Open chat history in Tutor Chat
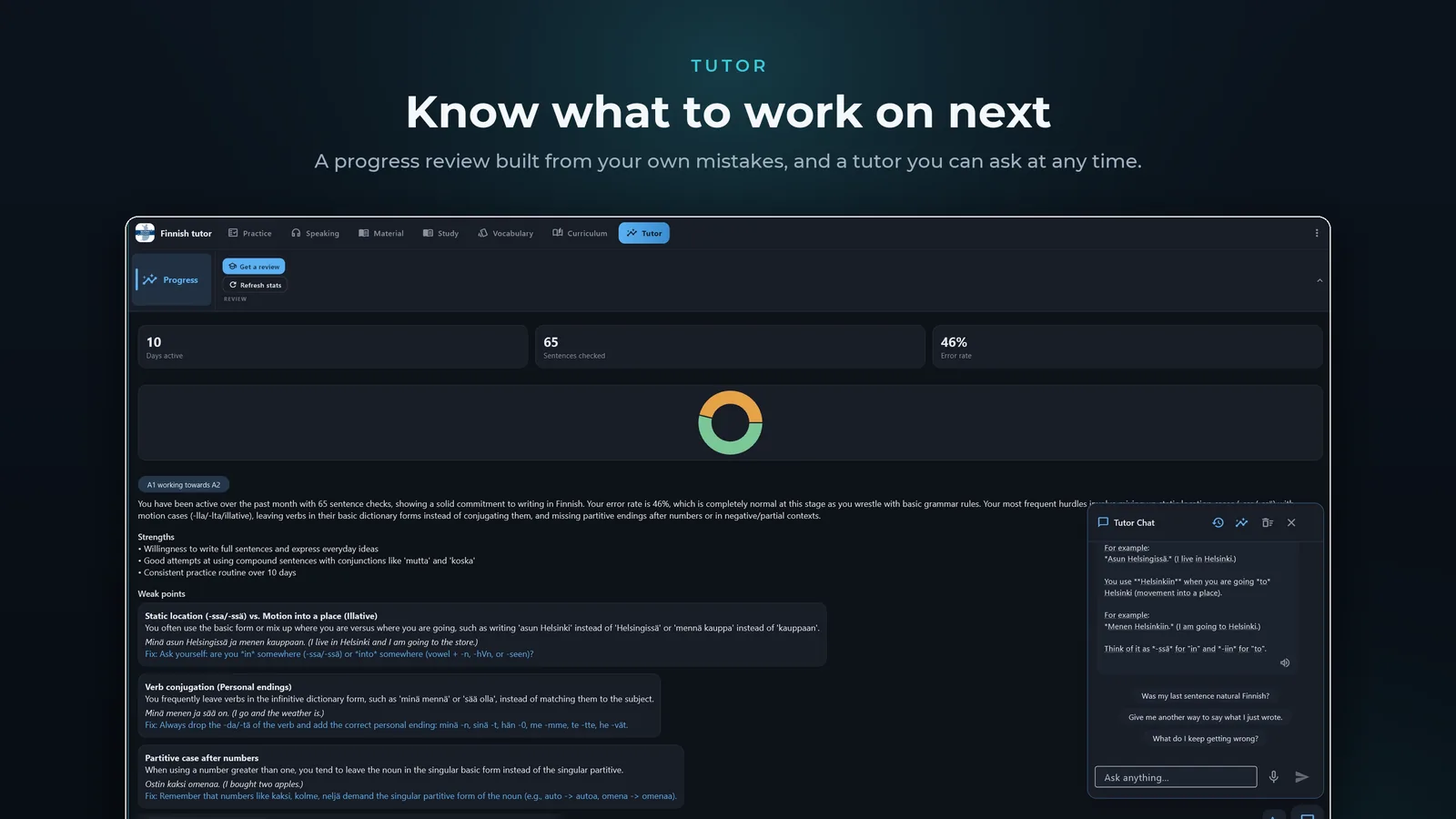Viewport: 1456px width, 819px height. click(x=1218, y=522)
